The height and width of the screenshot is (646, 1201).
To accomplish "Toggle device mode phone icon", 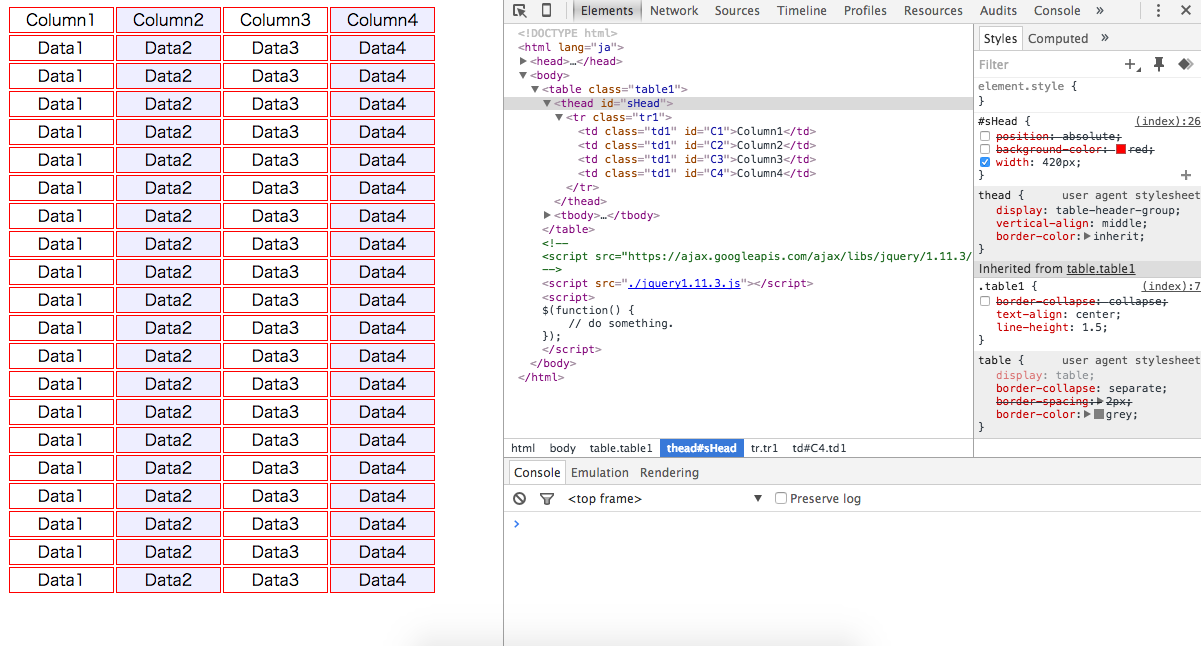I will click(x=546, y=11).
